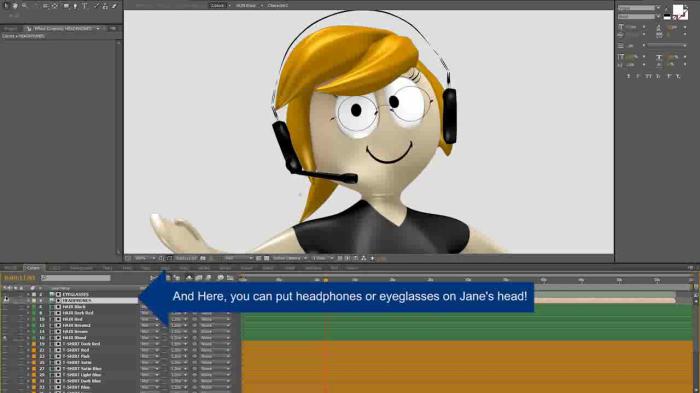
Task: Select the Clone Stamp tool
Action: (x=105, y=6)
